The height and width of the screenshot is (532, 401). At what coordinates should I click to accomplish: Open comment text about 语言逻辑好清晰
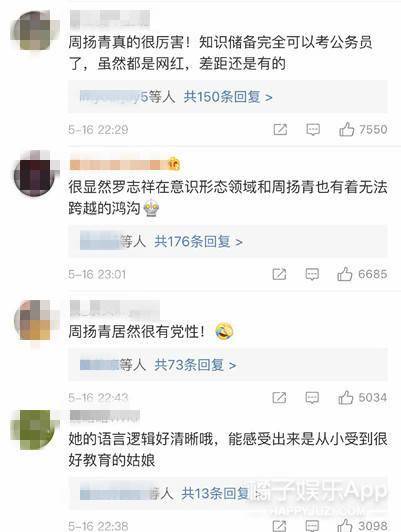228,450
